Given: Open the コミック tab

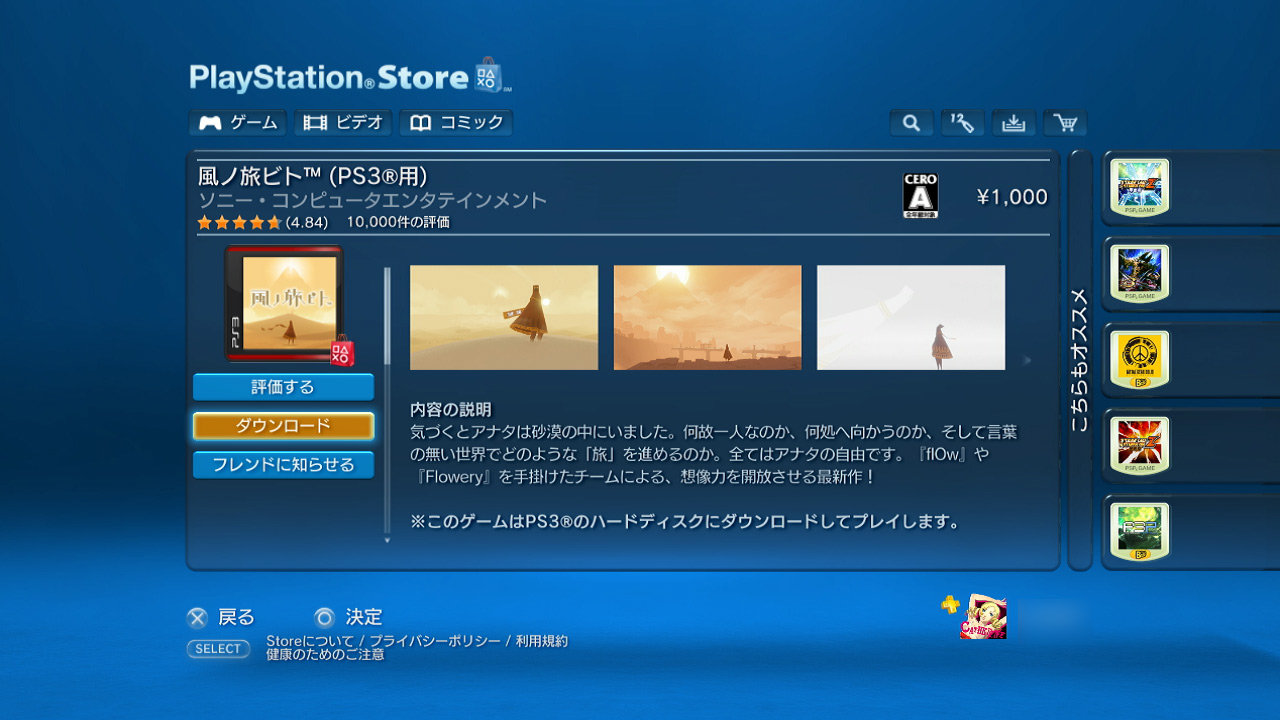Looking at the screenshot, I should click(456, 123).
